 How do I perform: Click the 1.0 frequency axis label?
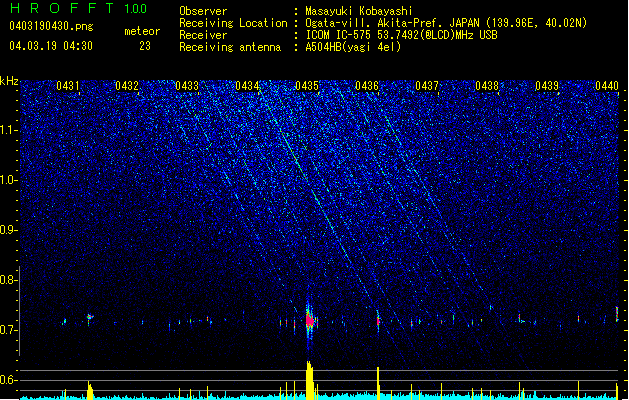point(8,180)
